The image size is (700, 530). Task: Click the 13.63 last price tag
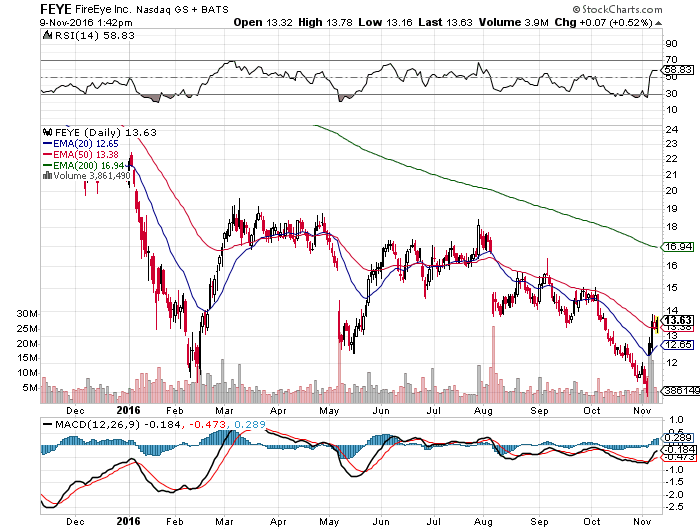pyautogui.click(x=677, y=320)
